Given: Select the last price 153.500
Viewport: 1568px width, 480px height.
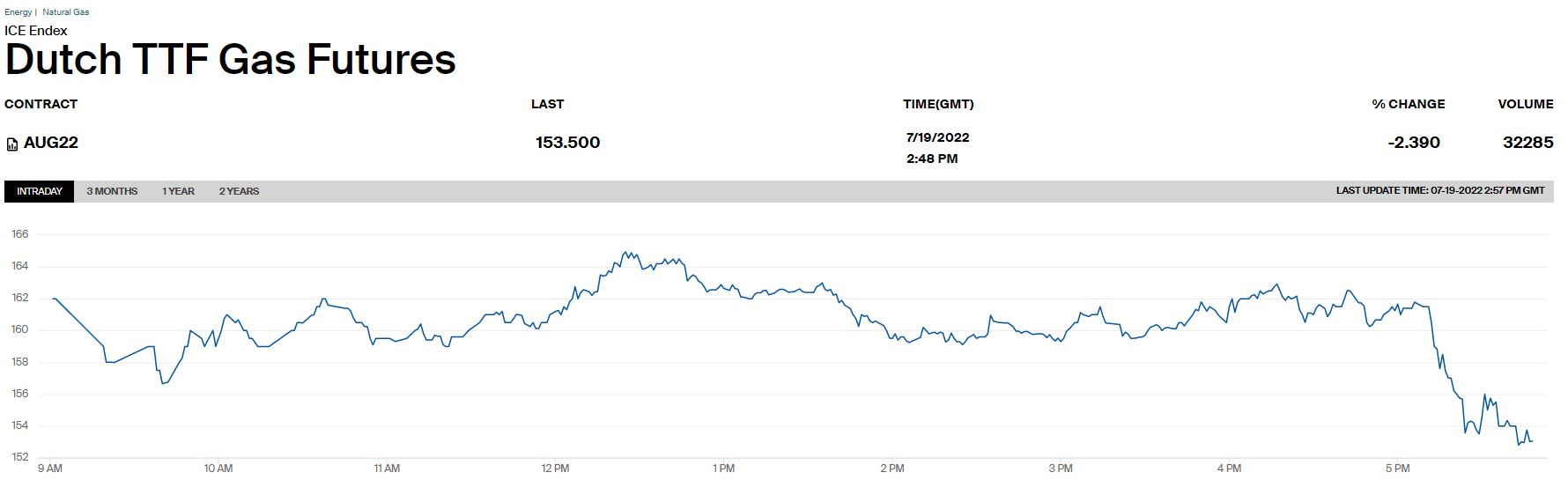Looking at the screenshot, I should [567, 143].
